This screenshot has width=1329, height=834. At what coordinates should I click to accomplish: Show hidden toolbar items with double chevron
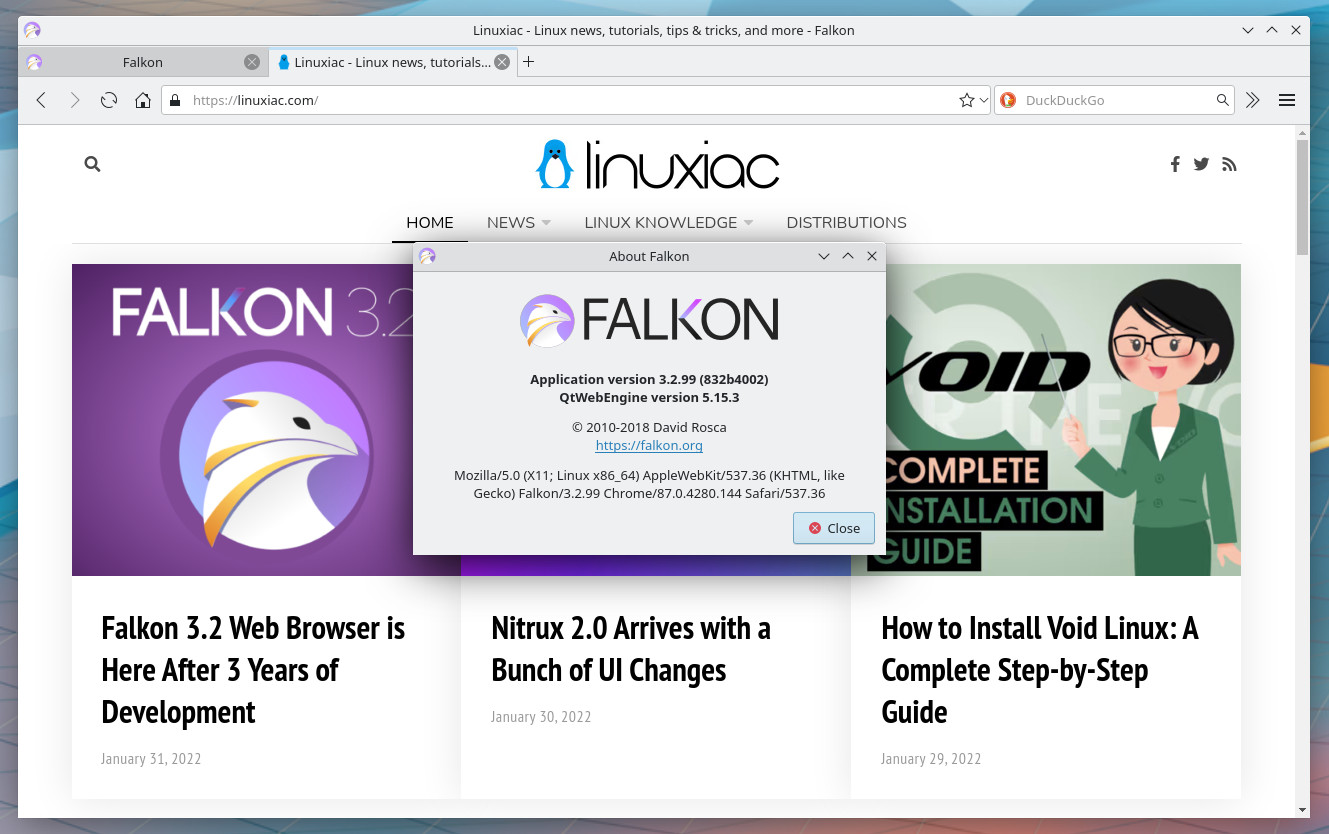click(1252, 100)
